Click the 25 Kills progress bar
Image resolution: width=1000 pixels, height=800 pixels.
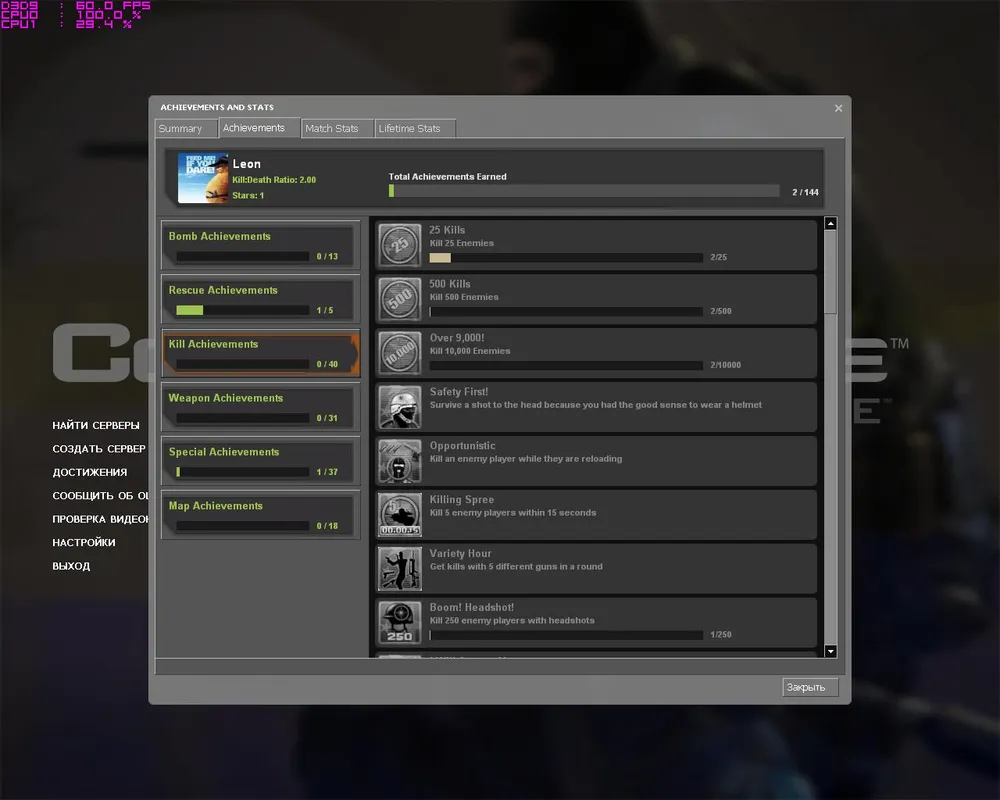coord(566,258)
